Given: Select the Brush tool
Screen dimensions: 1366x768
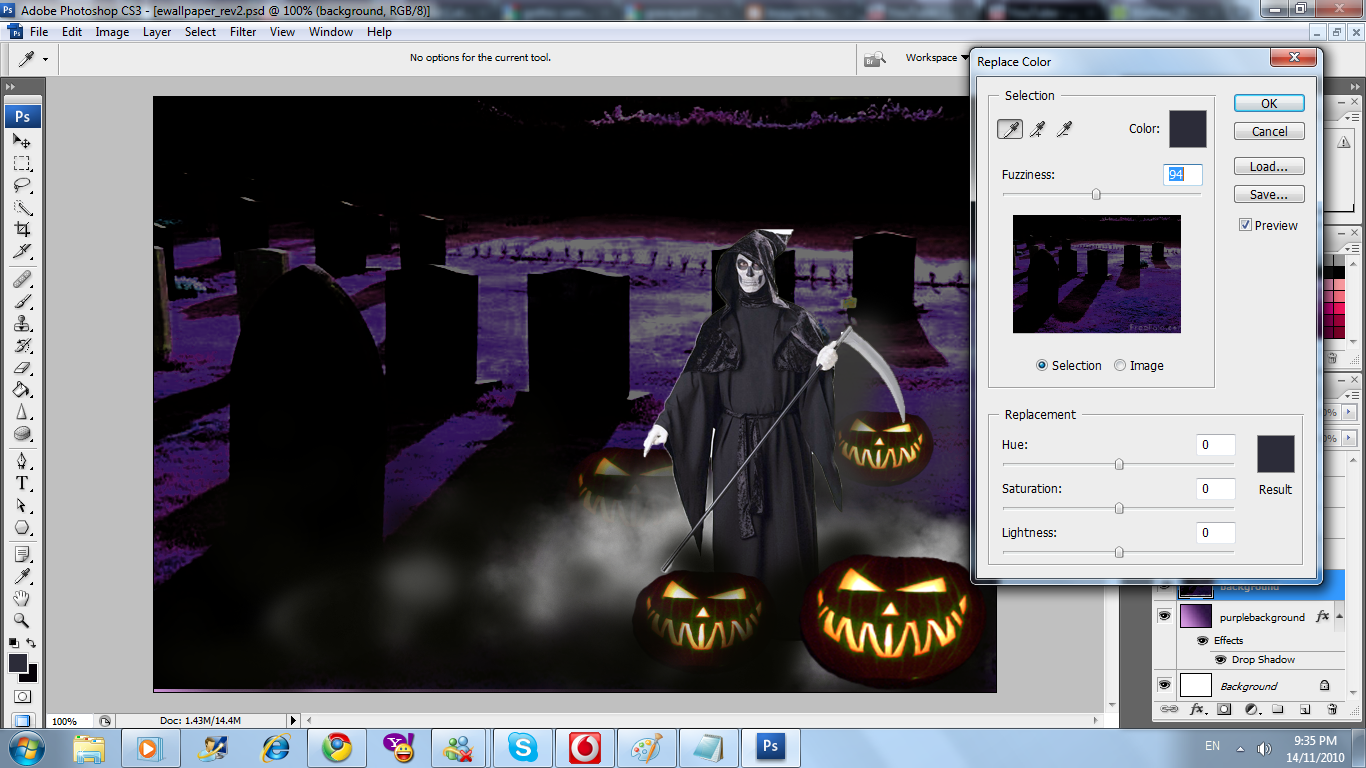Looking at the screenshot, I should (22, 301).
